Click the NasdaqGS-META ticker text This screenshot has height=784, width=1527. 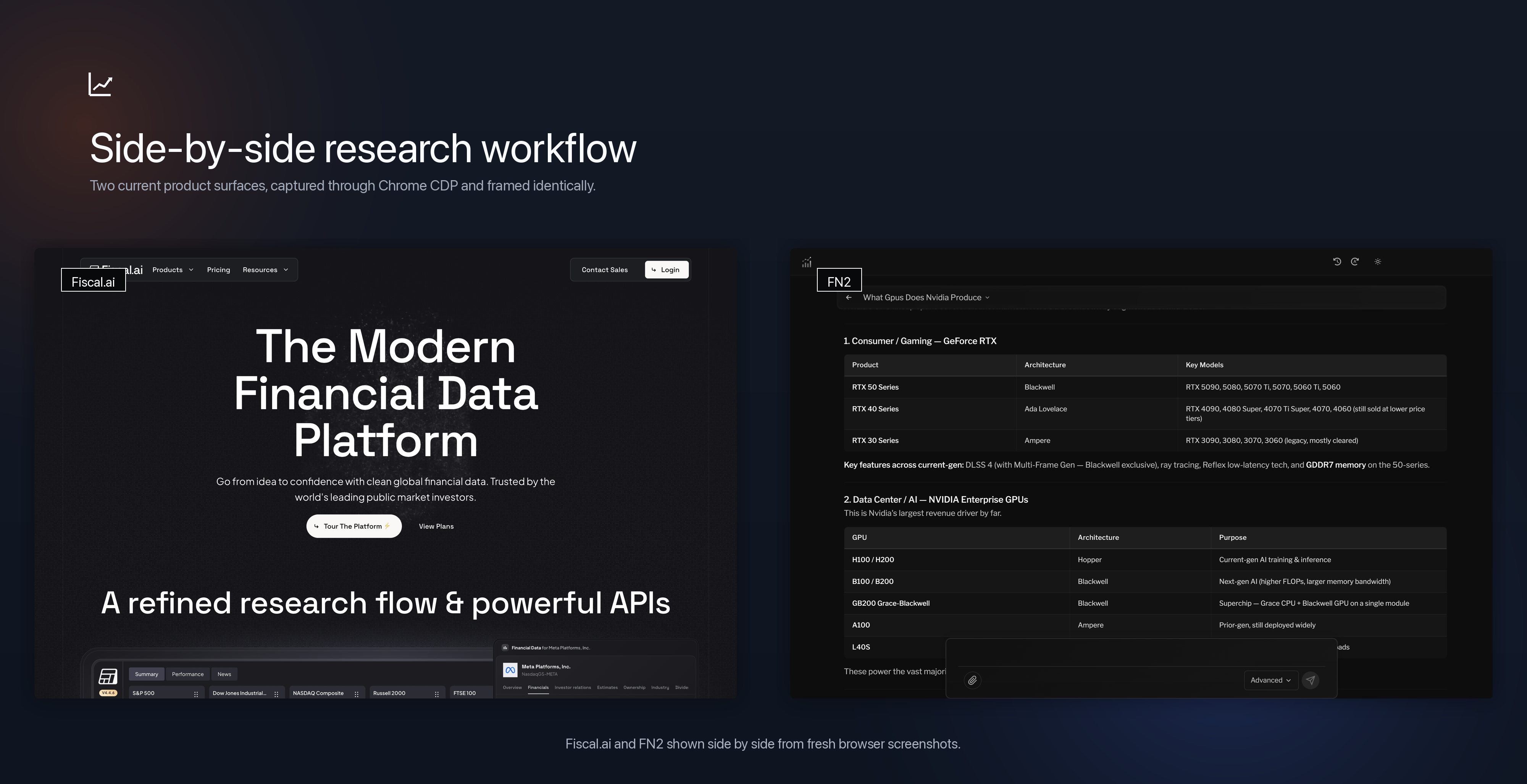(x=539, y=674)
